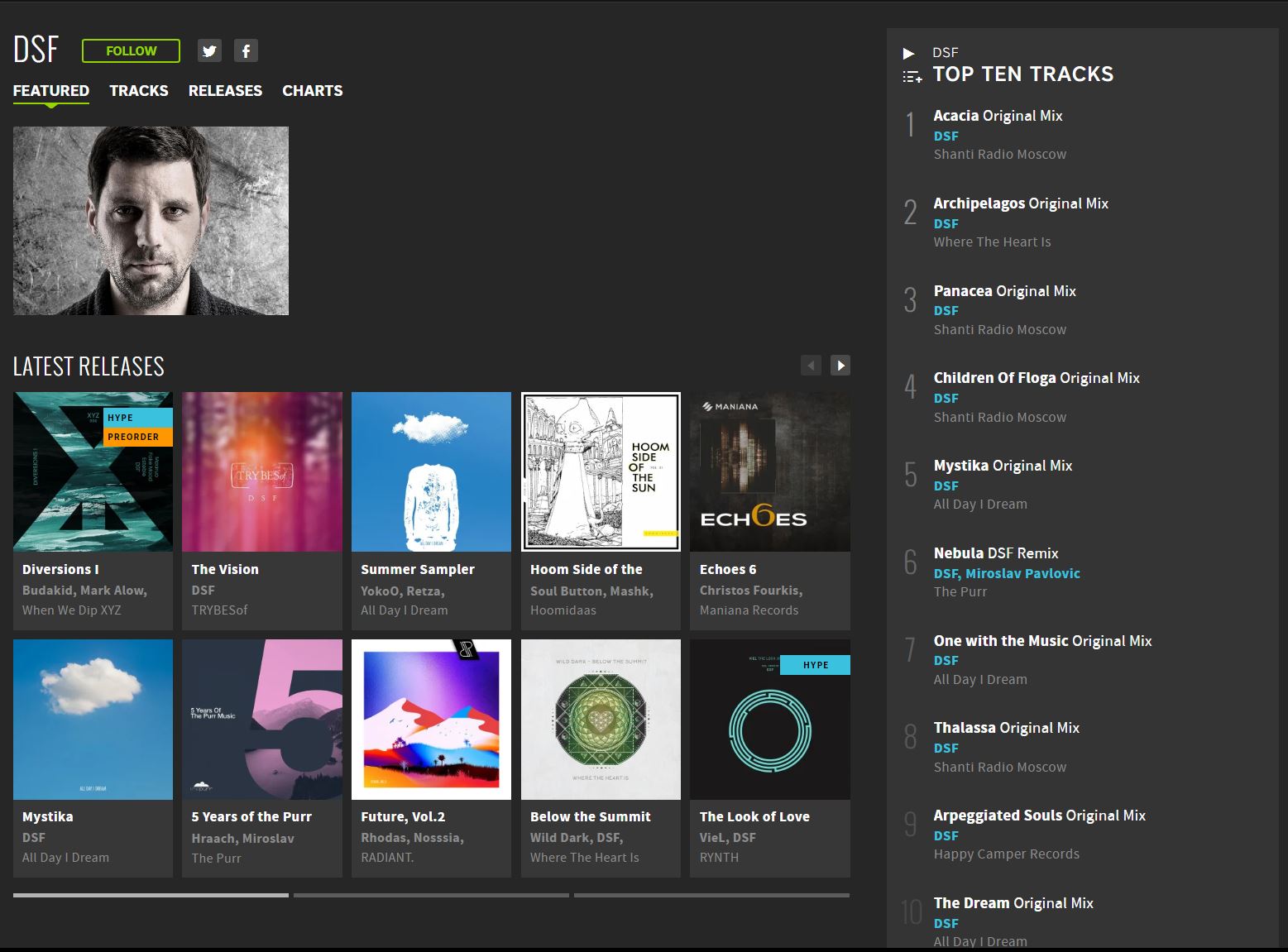Open the Charts tab
This screenshot has width=1288, height=952.
tap(312, 90)
